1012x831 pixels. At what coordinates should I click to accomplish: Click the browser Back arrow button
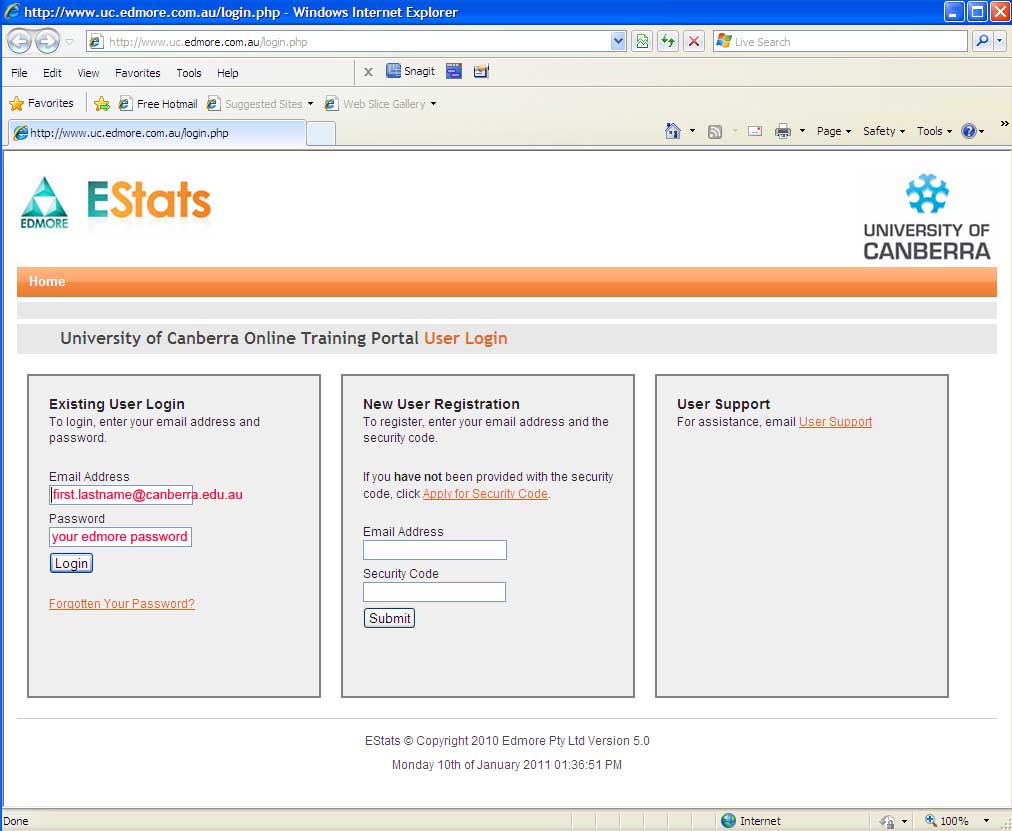tap(19, 42)
